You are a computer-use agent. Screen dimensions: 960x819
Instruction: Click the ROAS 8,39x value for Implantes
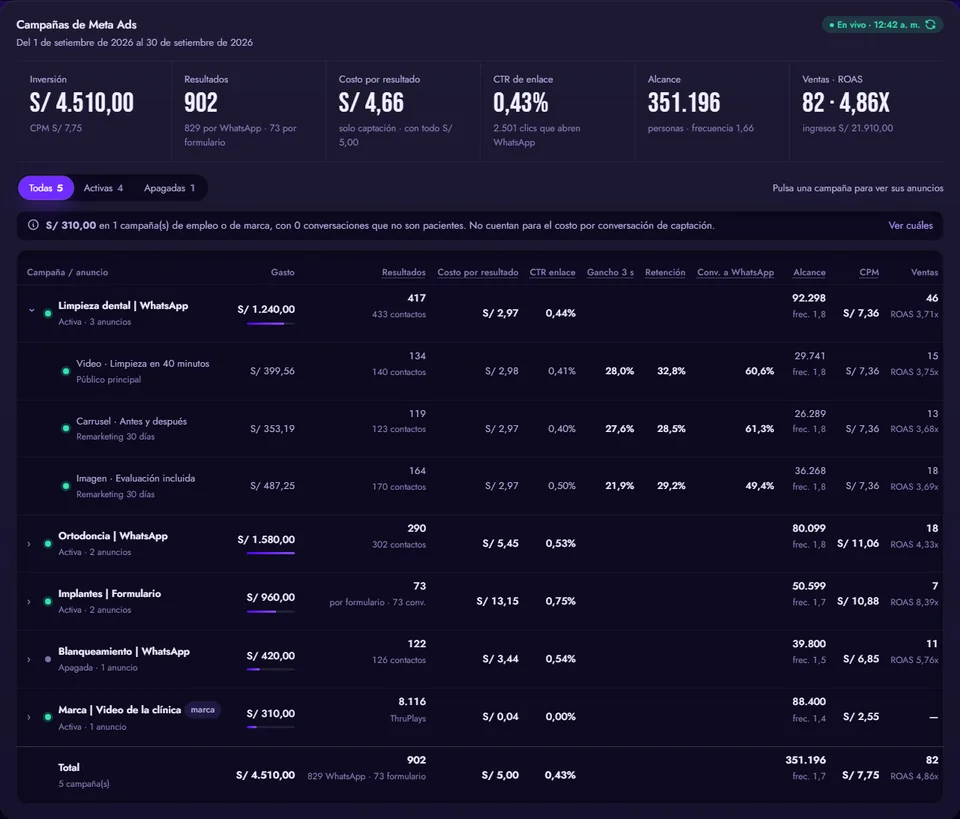click(914, 602)
